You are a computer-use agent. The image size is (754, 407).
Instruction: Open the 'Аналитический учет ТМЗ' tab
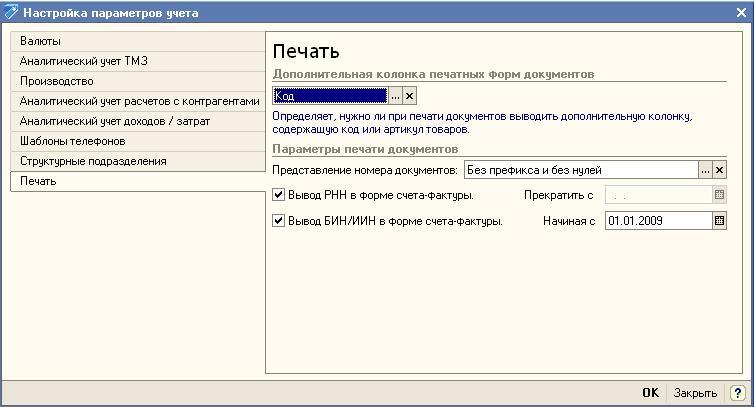[84, 61]
